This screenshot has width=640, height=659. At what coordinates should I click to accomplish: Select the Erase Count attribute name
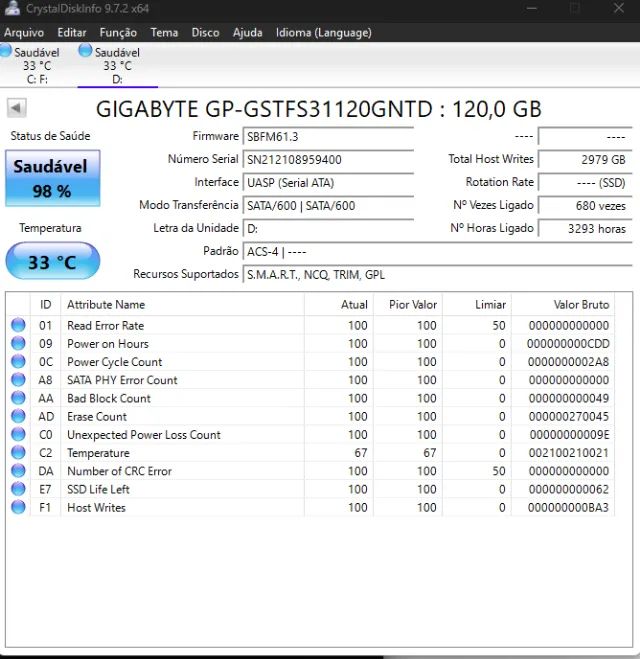[x=97, y=416]
